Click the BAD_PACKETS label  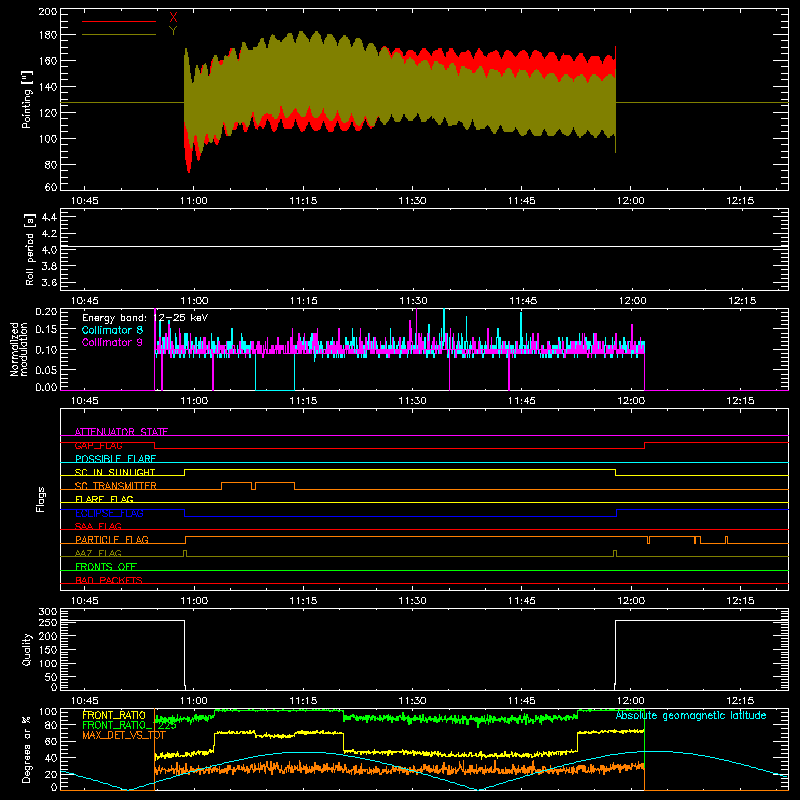point(109,580)
